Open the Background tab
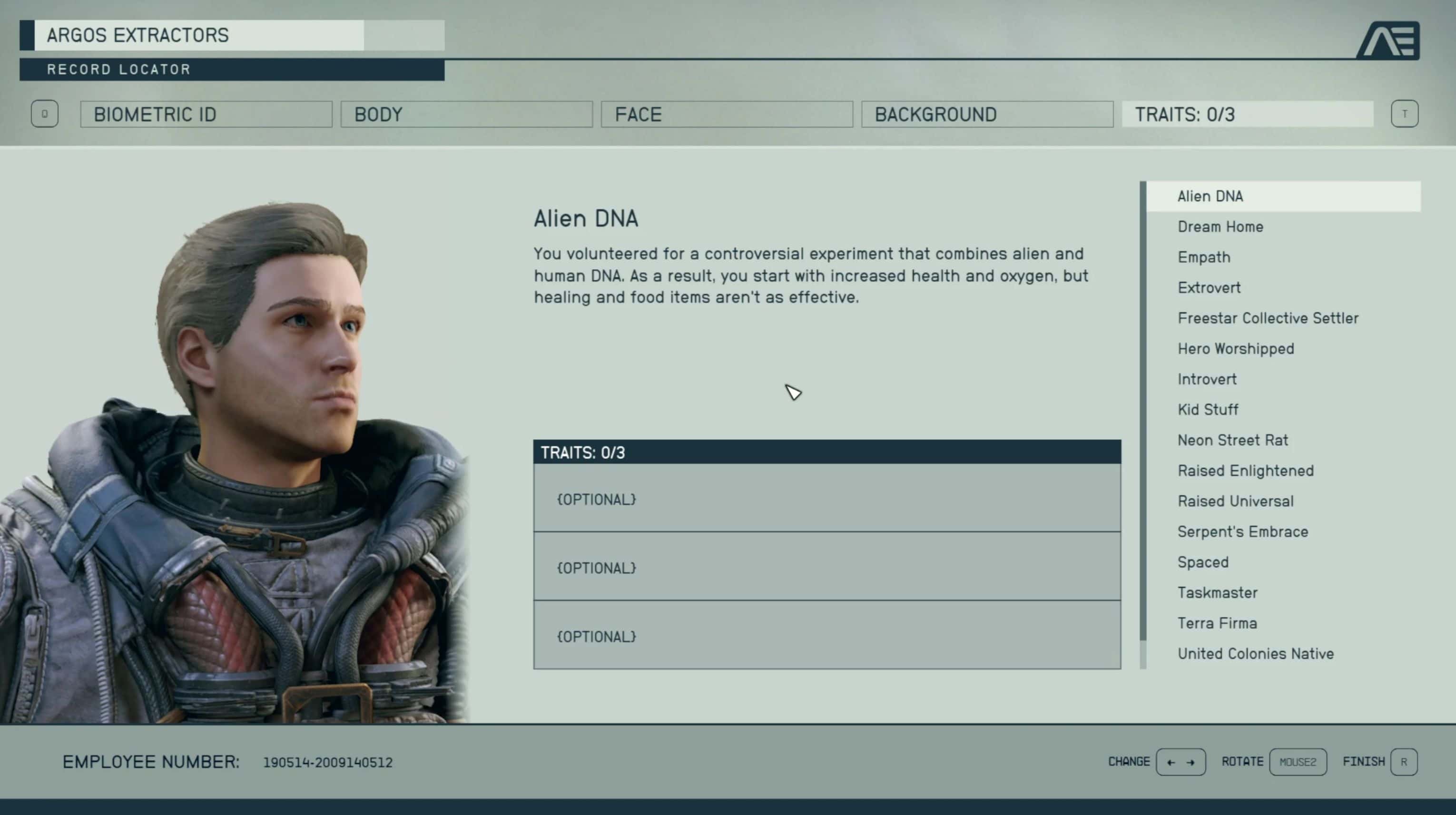This screenshot has height=815, width=1456. (987, 115)
